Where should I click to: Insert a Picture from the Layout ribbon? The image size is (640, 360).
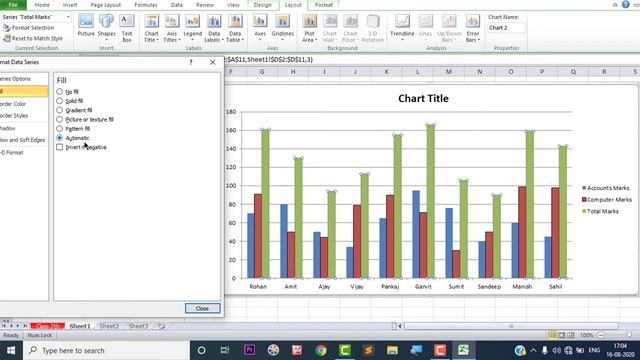coord(86,25)
